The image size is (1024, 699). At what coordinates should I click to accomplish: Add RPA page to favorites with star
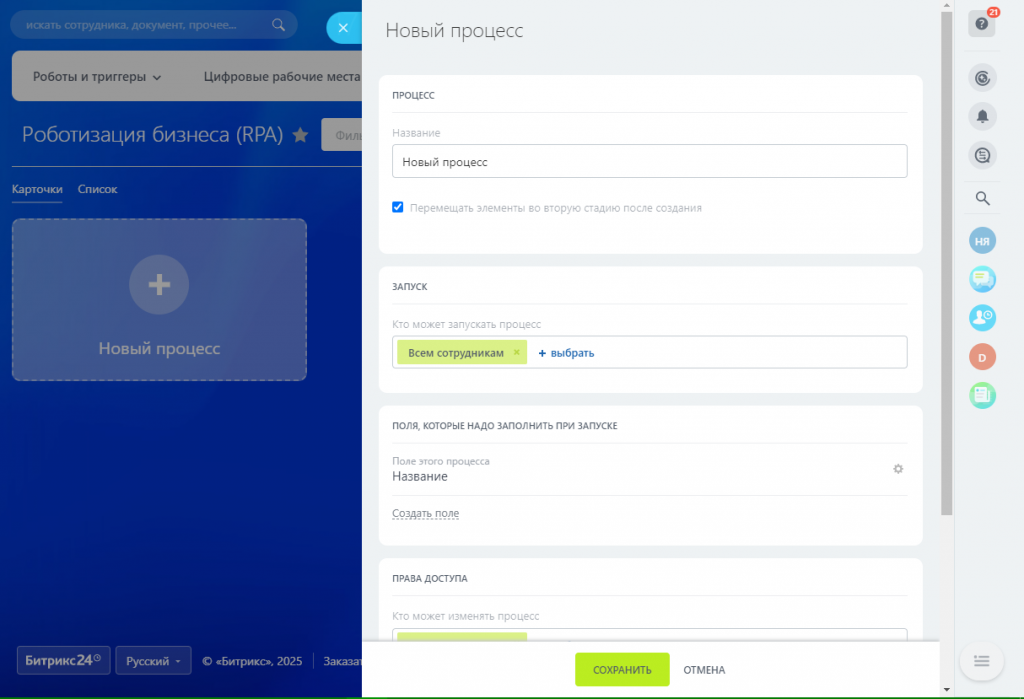point(300,135)
